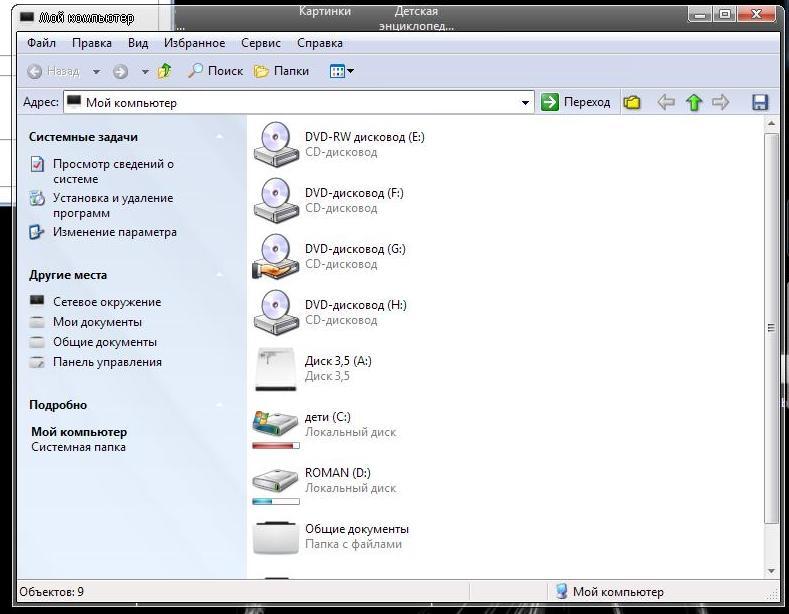
Task: Click the Изменение параметра icon
Action: click(36, 232)
